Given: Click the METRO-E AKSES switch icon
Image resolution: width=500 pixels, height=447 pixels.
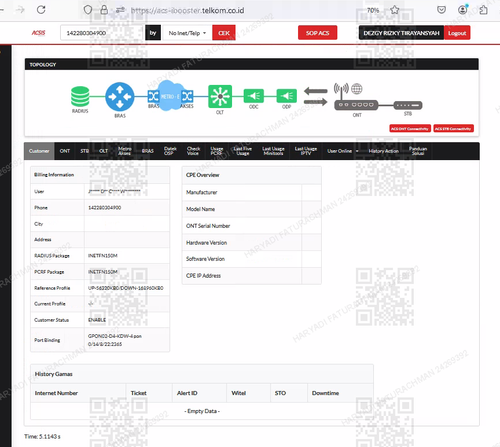Looking at the screenshot, I should point(187,96).
